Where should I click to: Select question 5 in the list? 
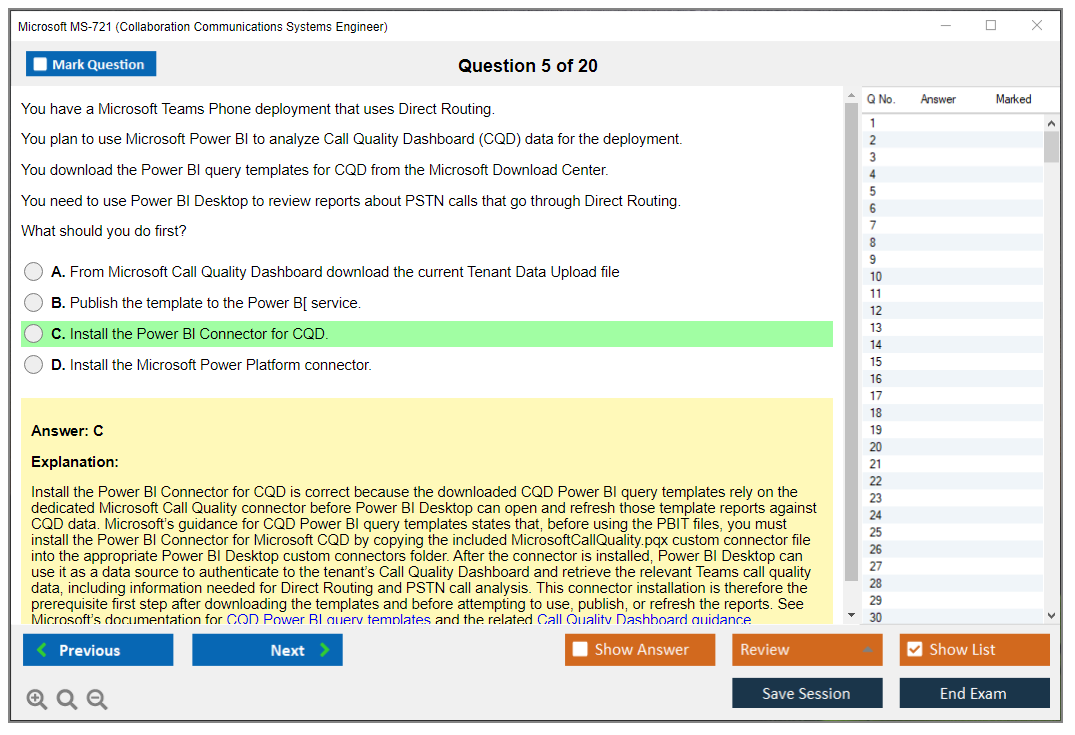coord(953,191)
